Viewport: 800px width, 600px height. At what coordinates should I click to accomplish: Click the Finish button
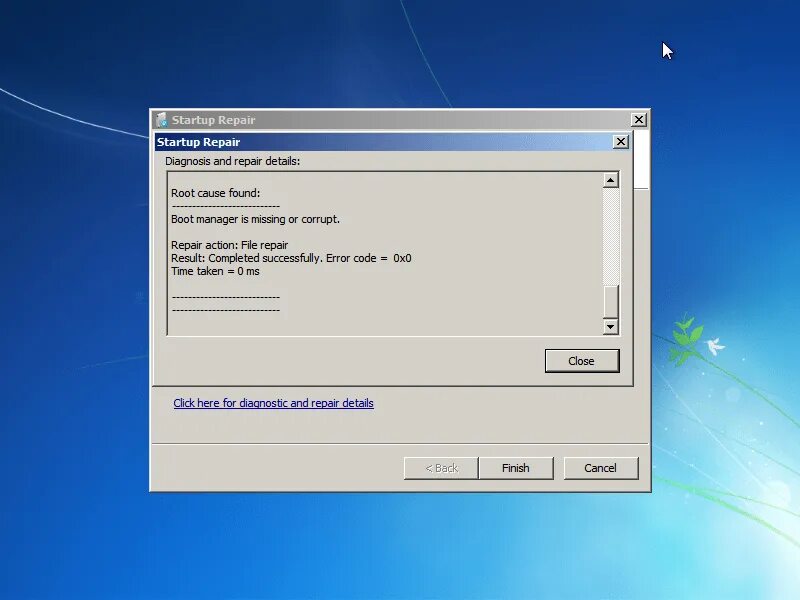tap(516, 467)
